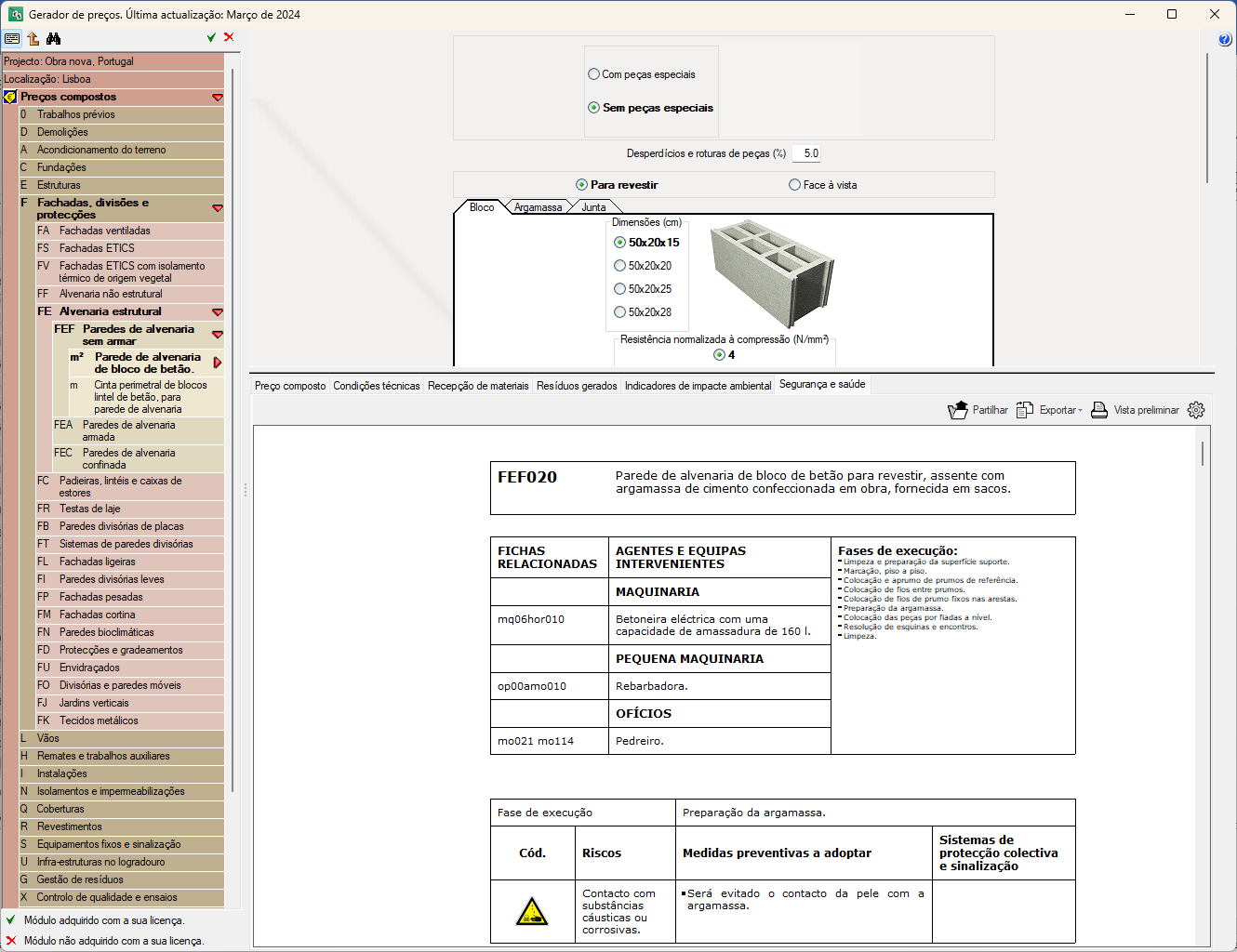Click the red X cancel icon
Image resolution: width=1237 pixels, height=952 pixels.
pos(229,37)
